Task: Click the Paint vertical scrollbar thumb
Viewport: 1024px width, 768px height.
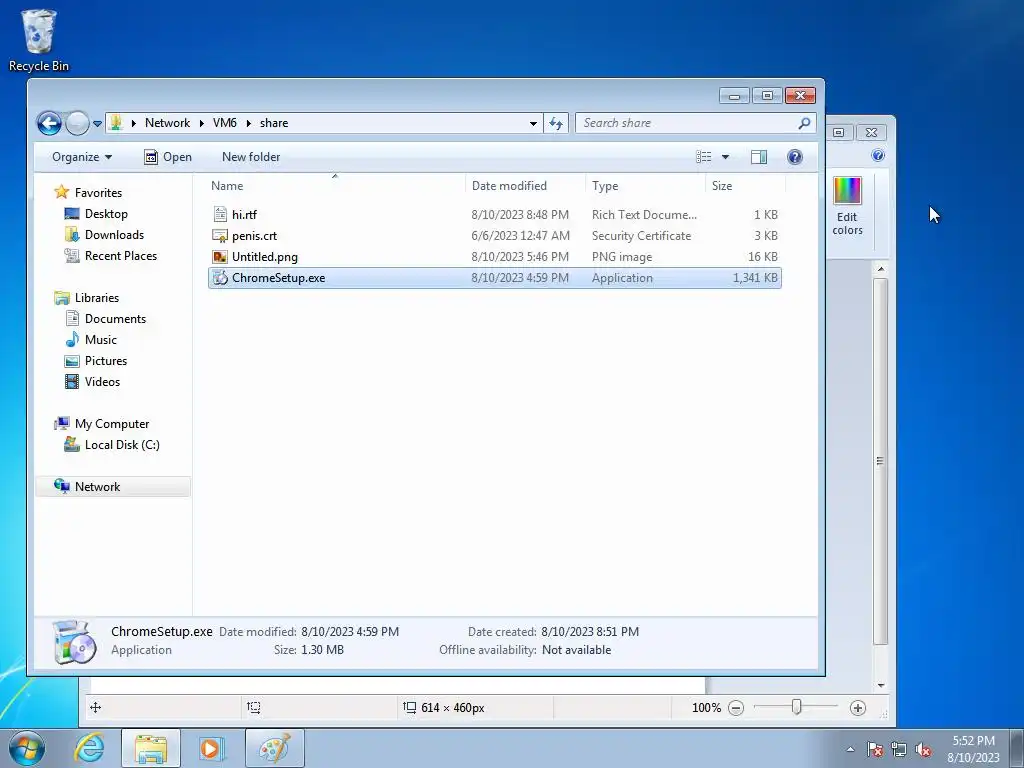Action: [880, 461]
